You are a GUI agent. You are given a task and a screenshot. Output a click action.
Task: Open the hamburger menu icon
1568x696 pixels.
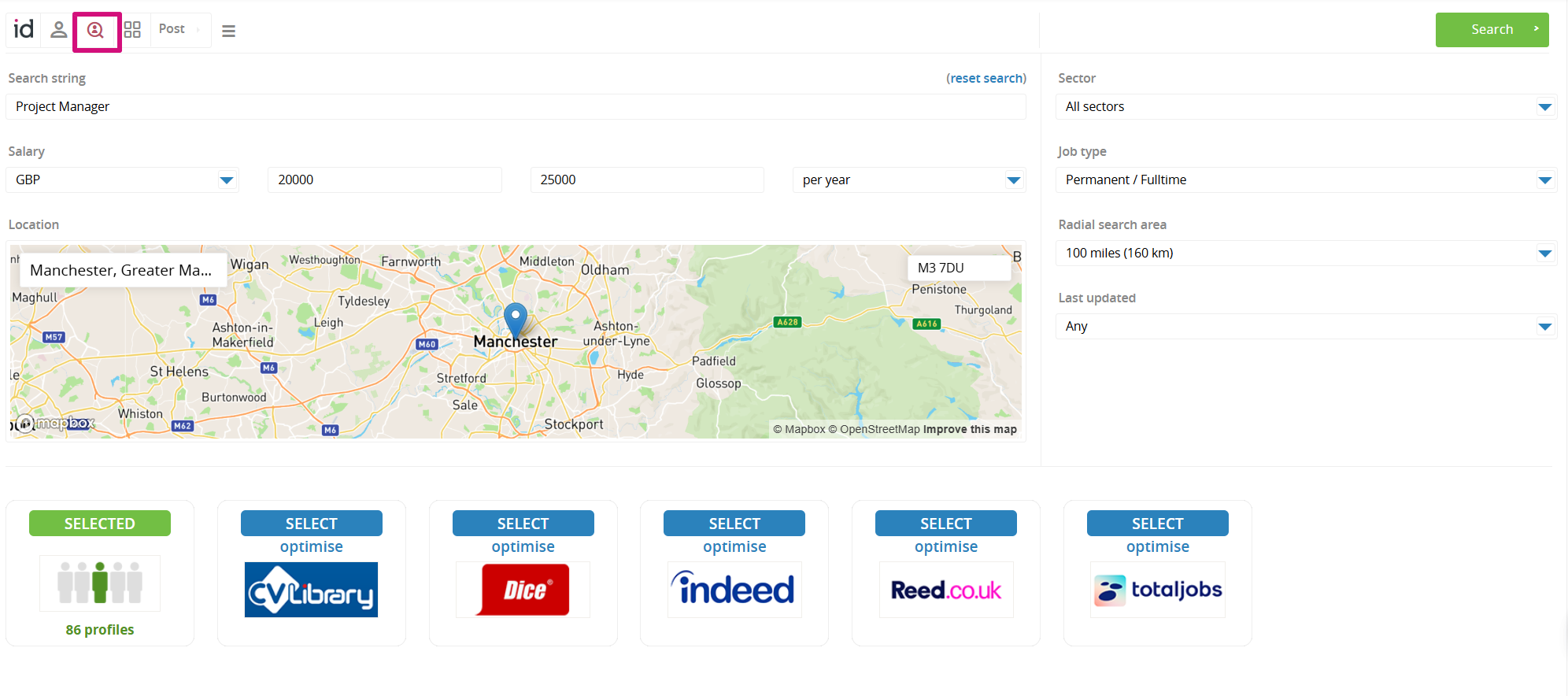click(x=229, y=31)
